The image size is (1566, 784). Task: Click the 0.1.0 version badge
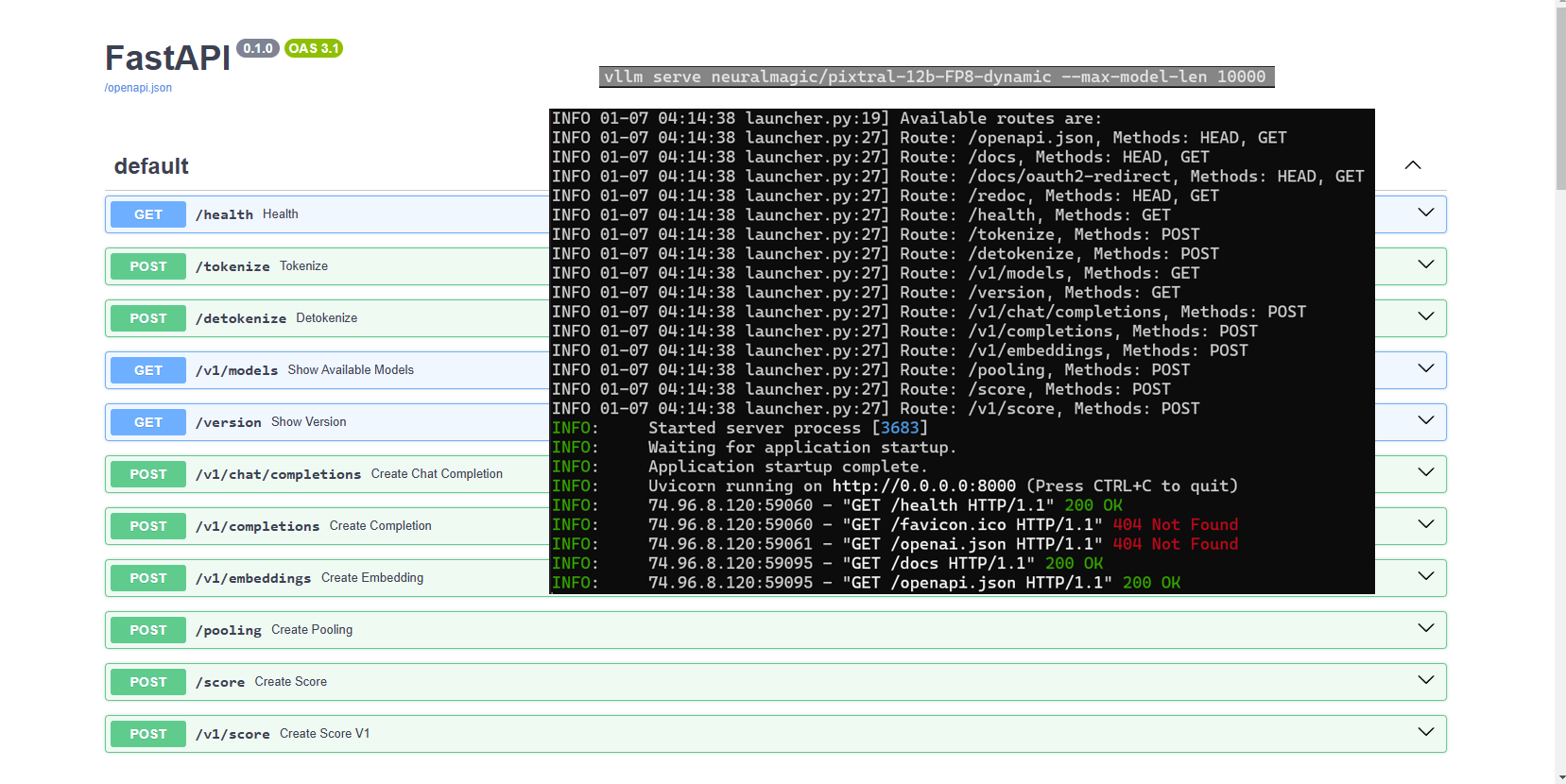258,48
